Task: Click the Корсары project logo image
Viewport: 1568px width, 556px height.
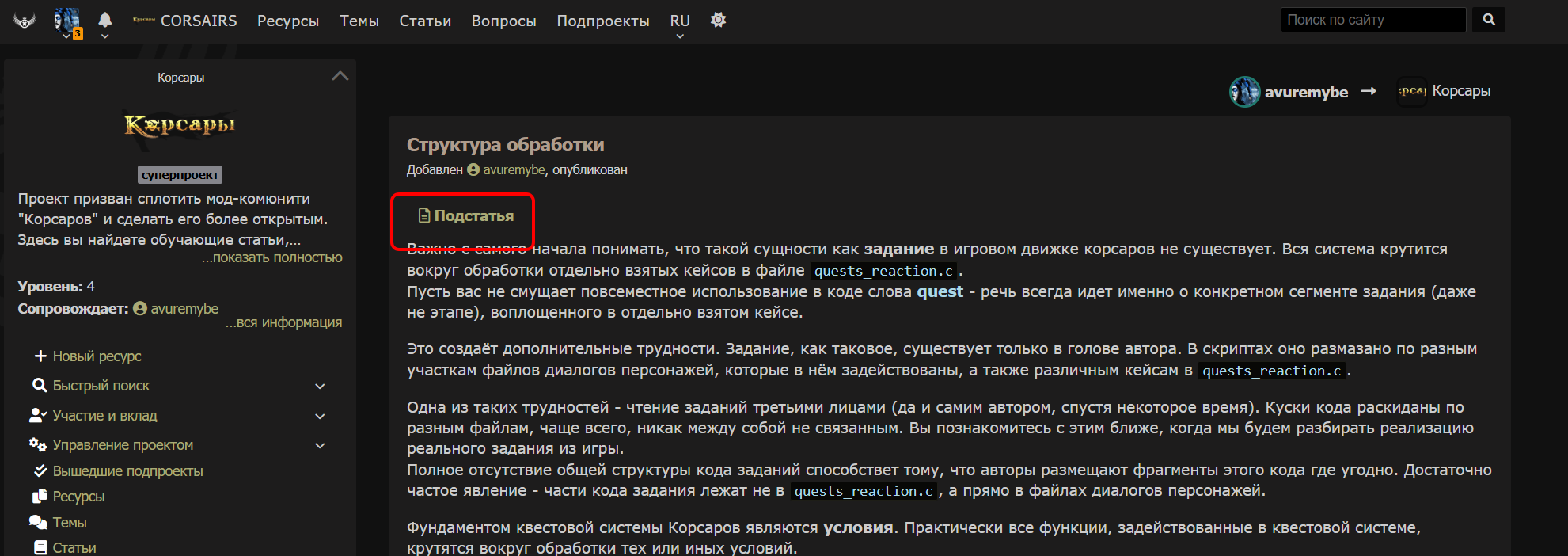Action: [180, 127]
